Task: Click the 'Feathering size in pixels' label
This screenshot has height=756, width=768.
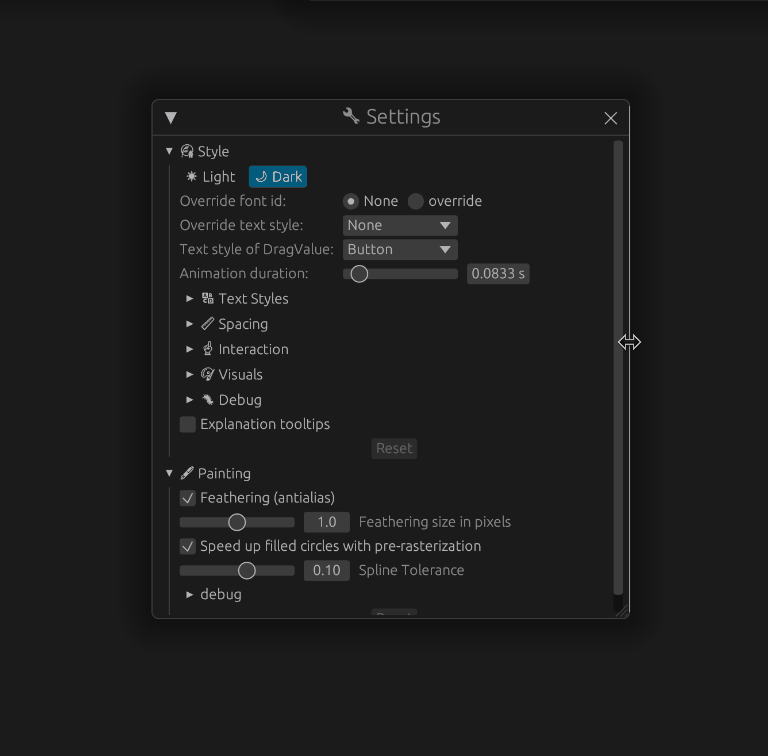Action: point(435,522)
